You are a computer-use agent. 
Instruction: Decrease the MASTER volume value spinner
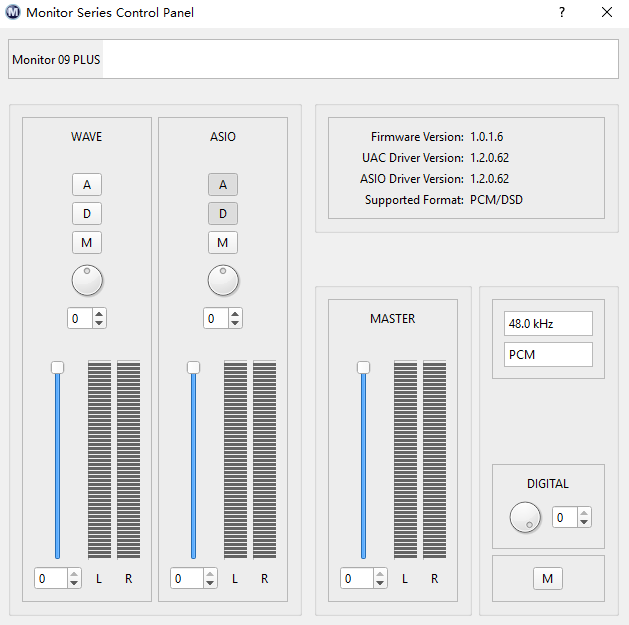click(x=380, y=583)
